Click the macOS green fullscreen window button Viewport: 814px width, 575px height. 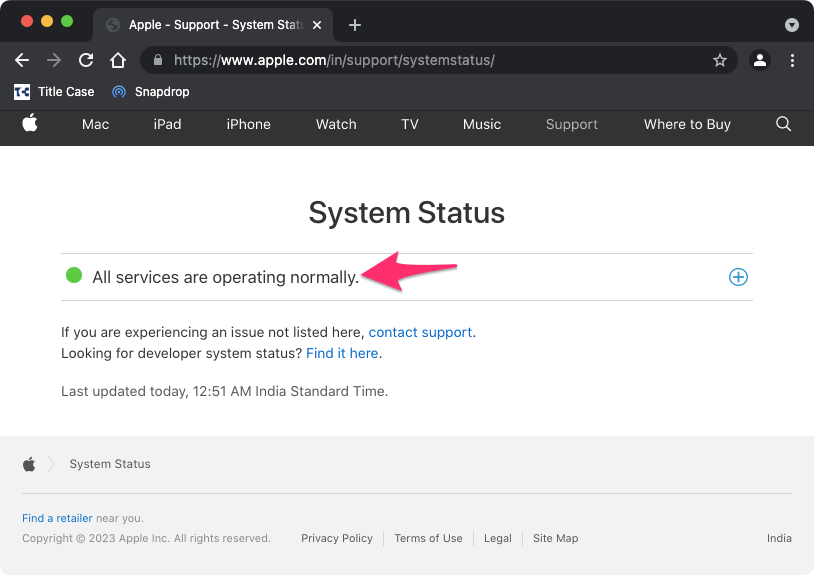point(67,21)
